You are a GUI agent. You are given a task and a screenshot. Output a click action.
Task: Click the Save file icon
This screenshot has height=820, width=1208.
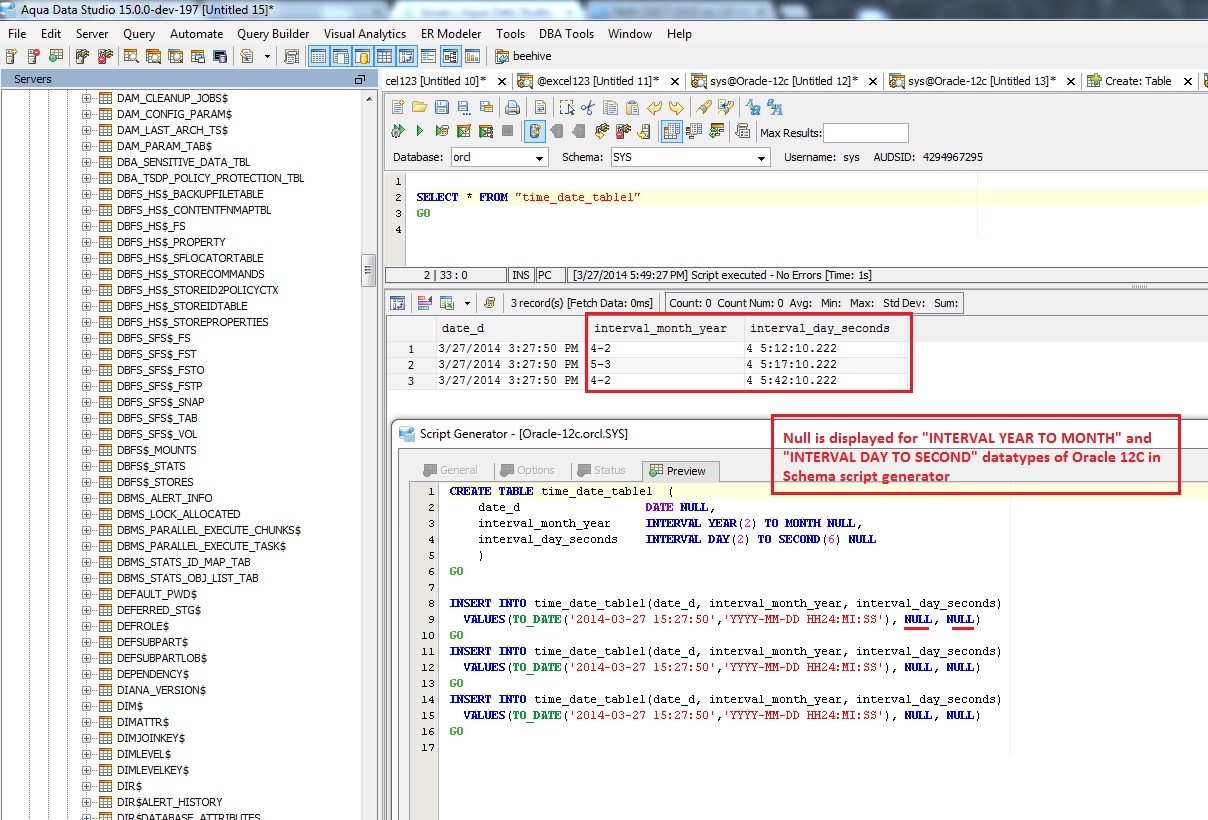point(441,108)
